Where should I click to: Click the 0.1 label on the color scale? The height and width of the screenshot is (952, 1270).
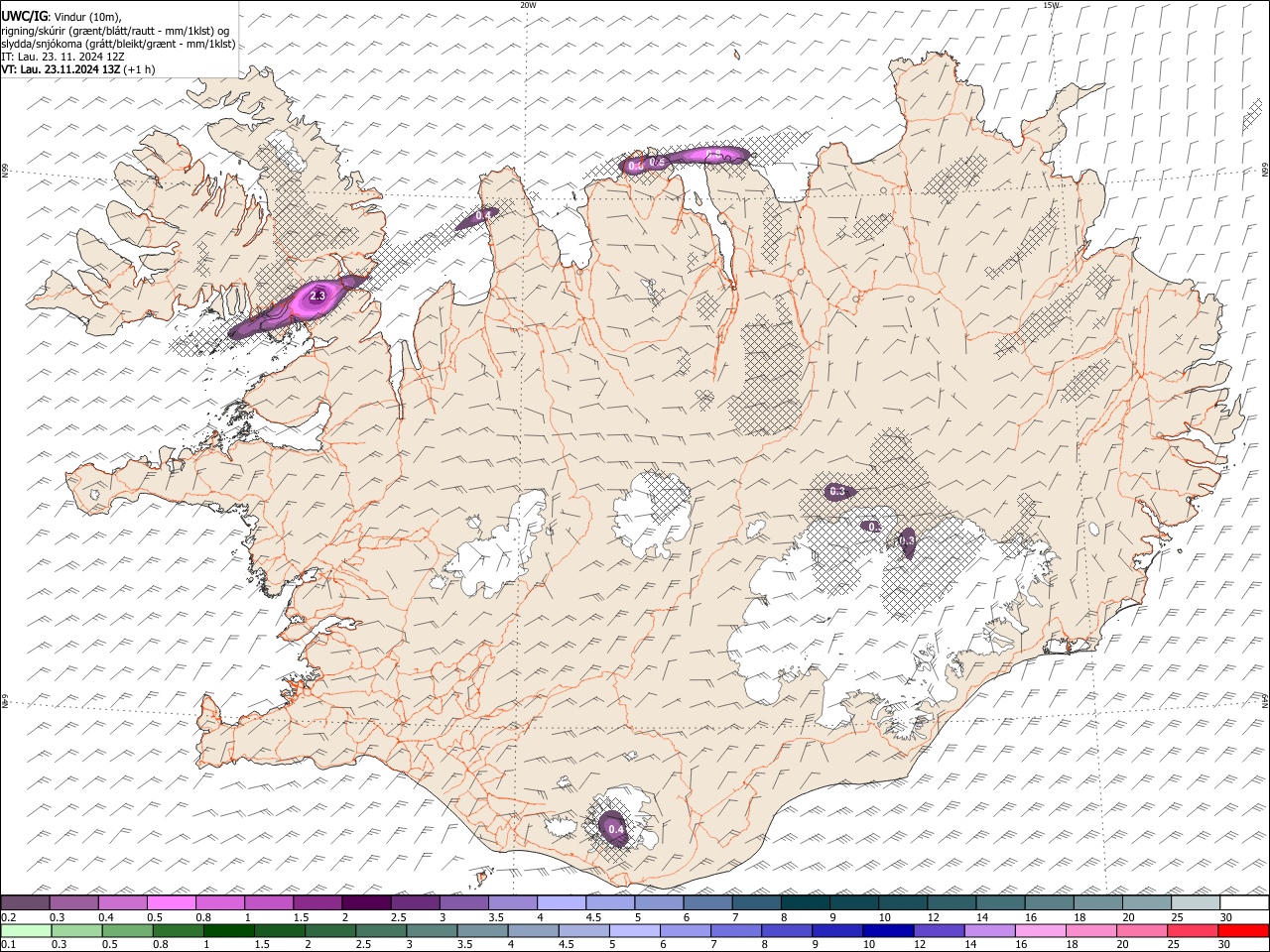(x=8, y=944)
